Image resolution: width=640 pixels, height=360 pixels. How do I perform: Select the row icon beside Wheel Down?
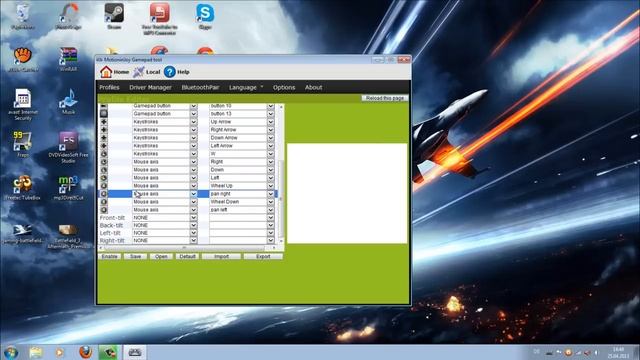click(104, 202)
